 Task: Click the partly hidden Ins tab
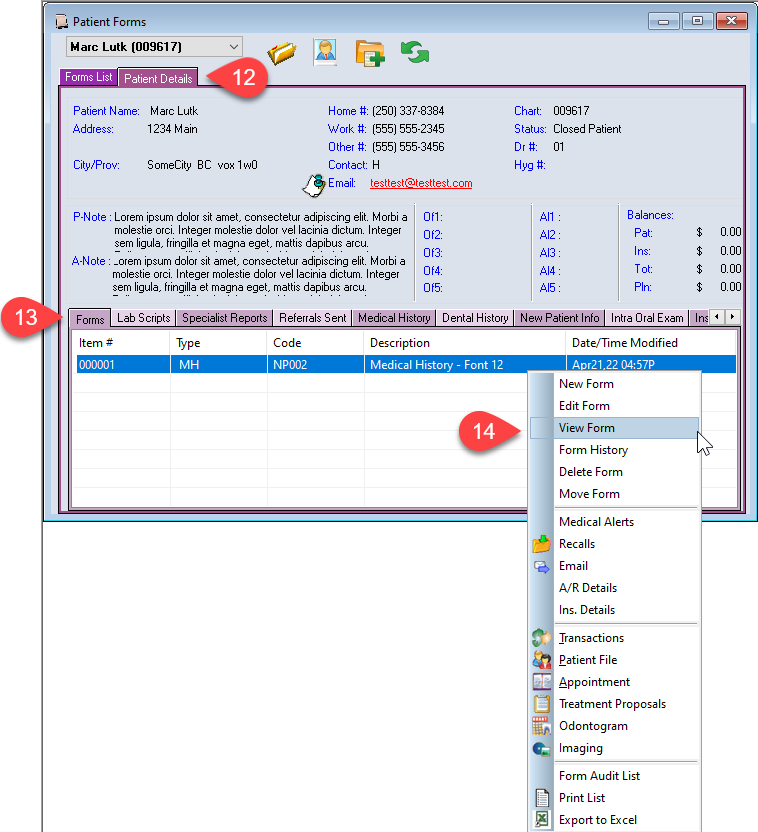pos(700,318)
